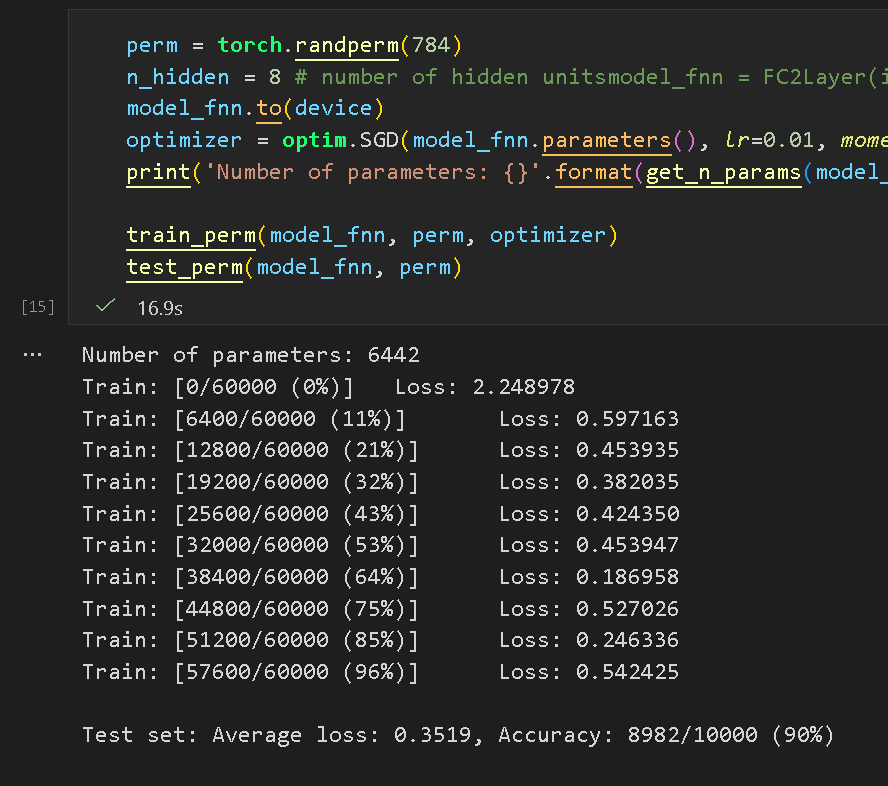
Task: Click the torch keyword in code
Action: tap(249, 46)
